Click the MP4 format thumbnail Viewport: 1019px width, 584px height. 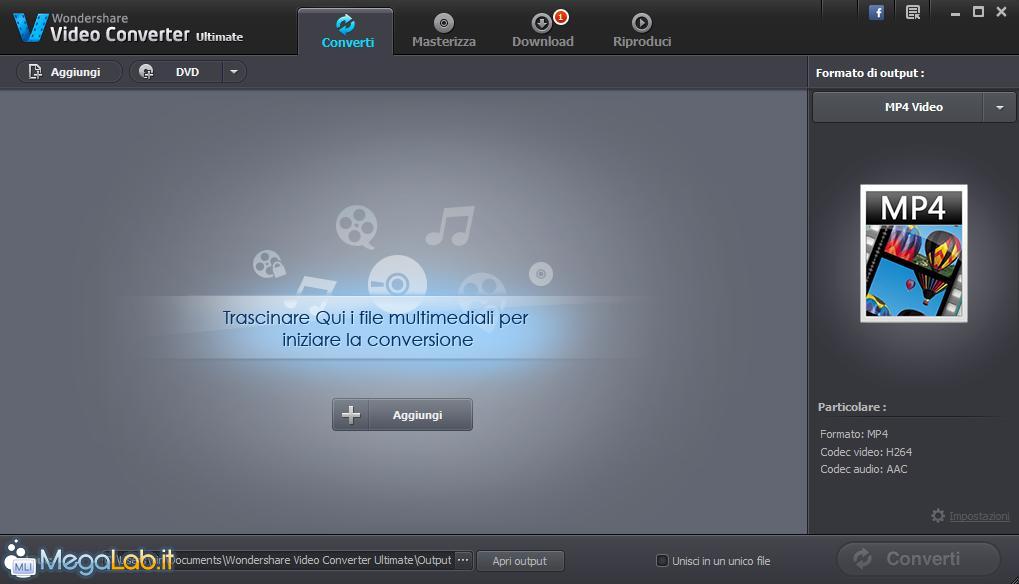914,253
